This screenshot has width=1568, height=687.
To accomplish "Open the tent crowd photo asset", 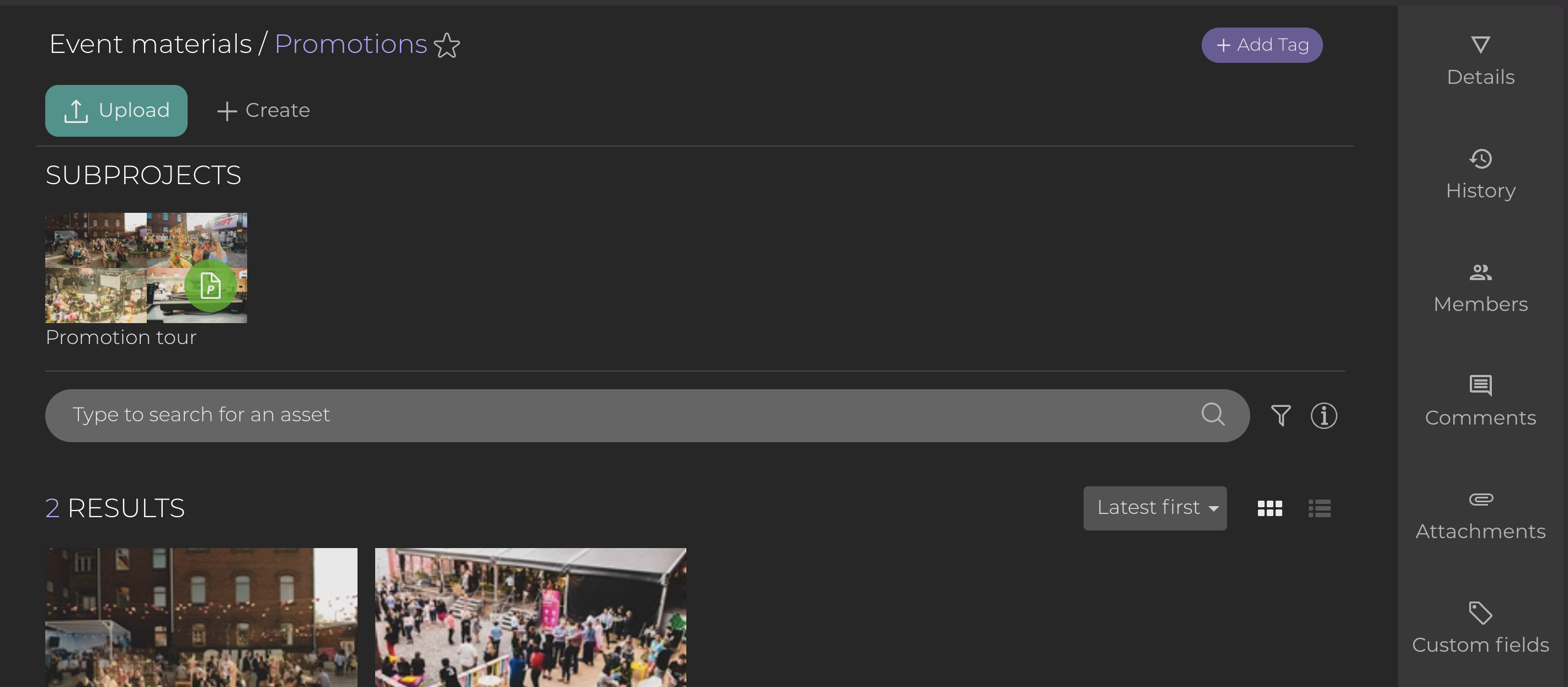I will pos(530,617).
